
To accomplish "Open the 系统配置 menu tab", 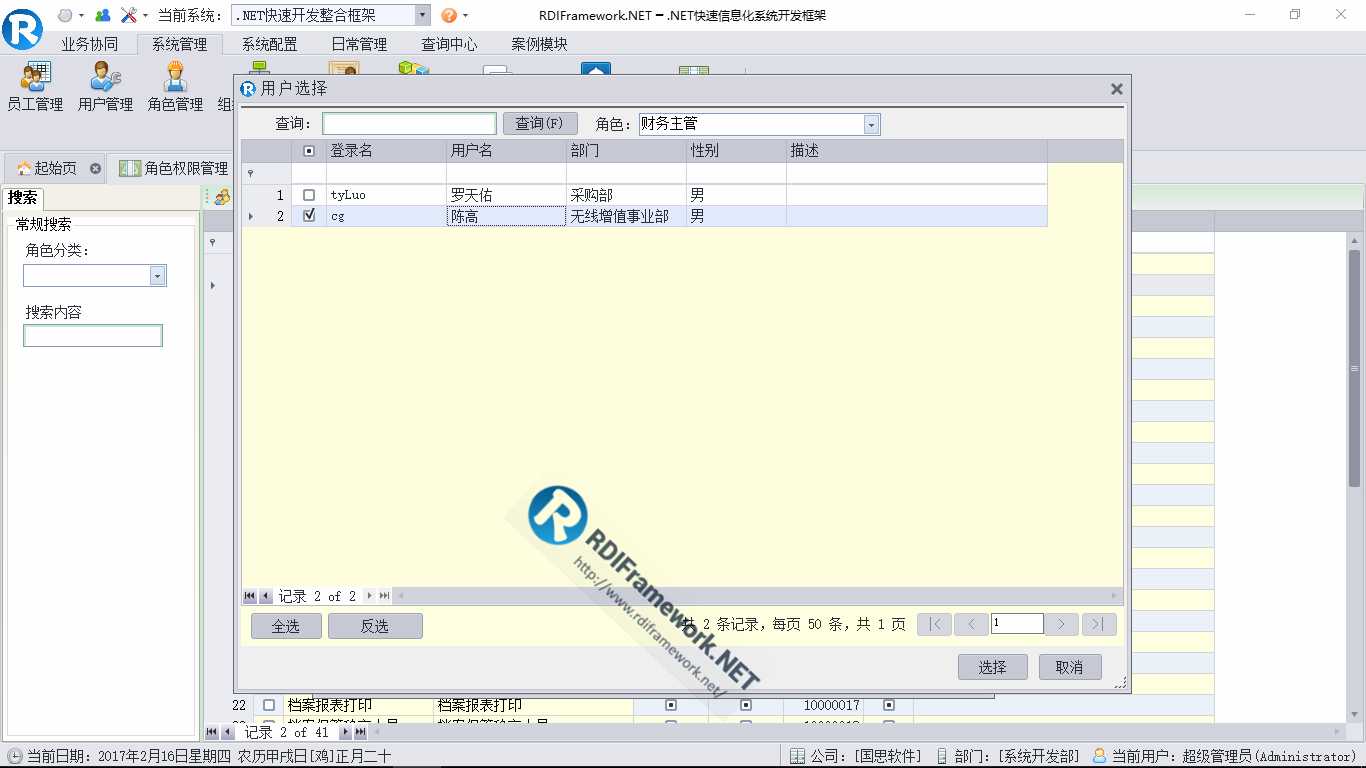I will point(269,44).
